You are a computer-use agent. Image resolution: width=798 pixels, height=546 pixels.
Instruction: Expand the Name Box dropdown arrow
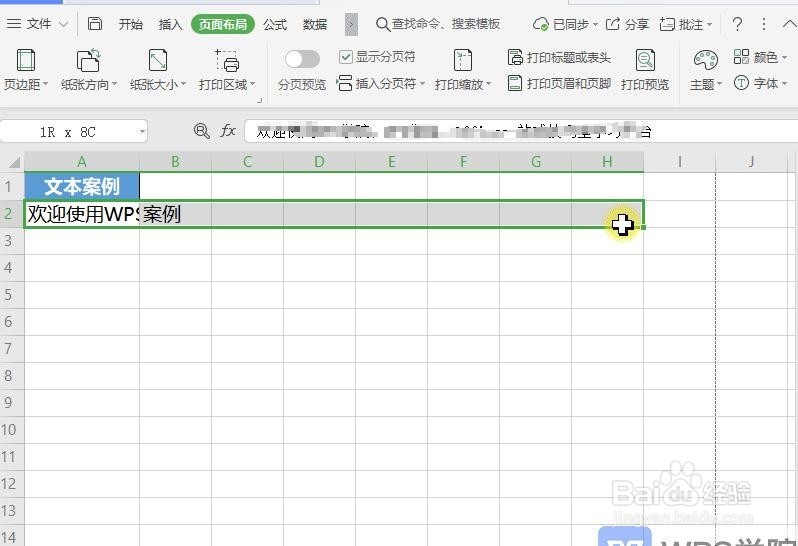(x=142, y=132)
